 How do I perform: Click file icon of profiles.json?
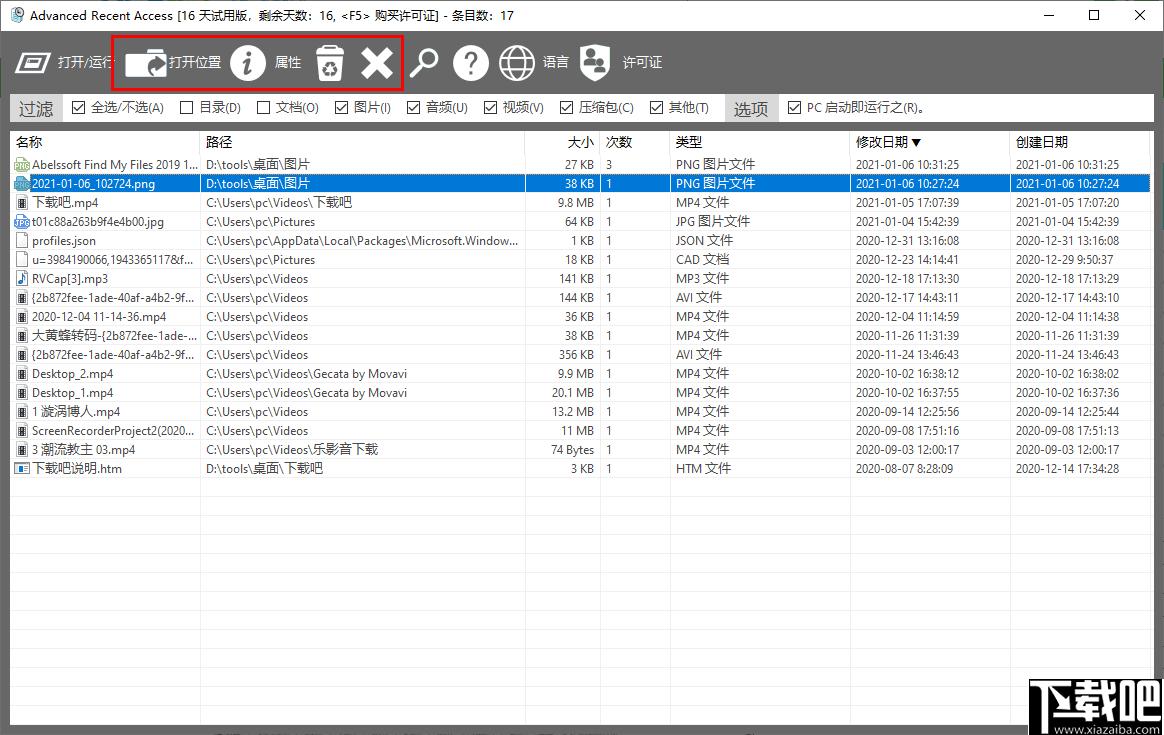tap(22, 241)
